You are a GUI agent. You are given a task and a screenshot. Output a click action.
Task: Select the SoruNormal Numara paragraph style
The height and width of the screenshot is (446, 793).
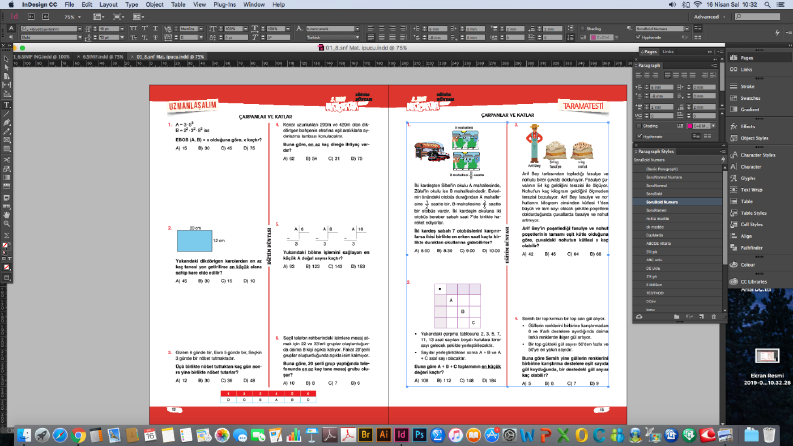pyautogui.click(x=664, y=177)
